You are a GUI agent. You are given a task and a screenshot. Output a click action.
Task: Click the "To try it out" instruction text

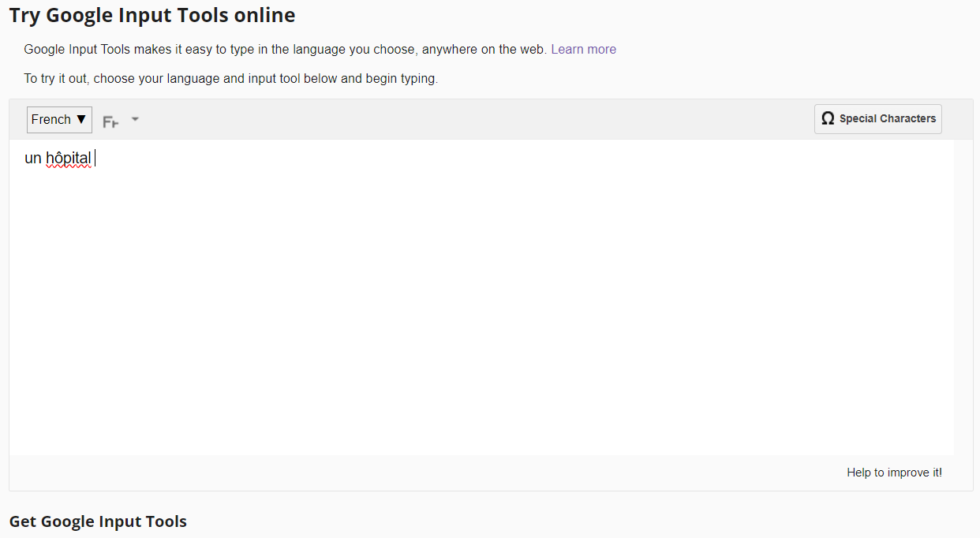230,78
